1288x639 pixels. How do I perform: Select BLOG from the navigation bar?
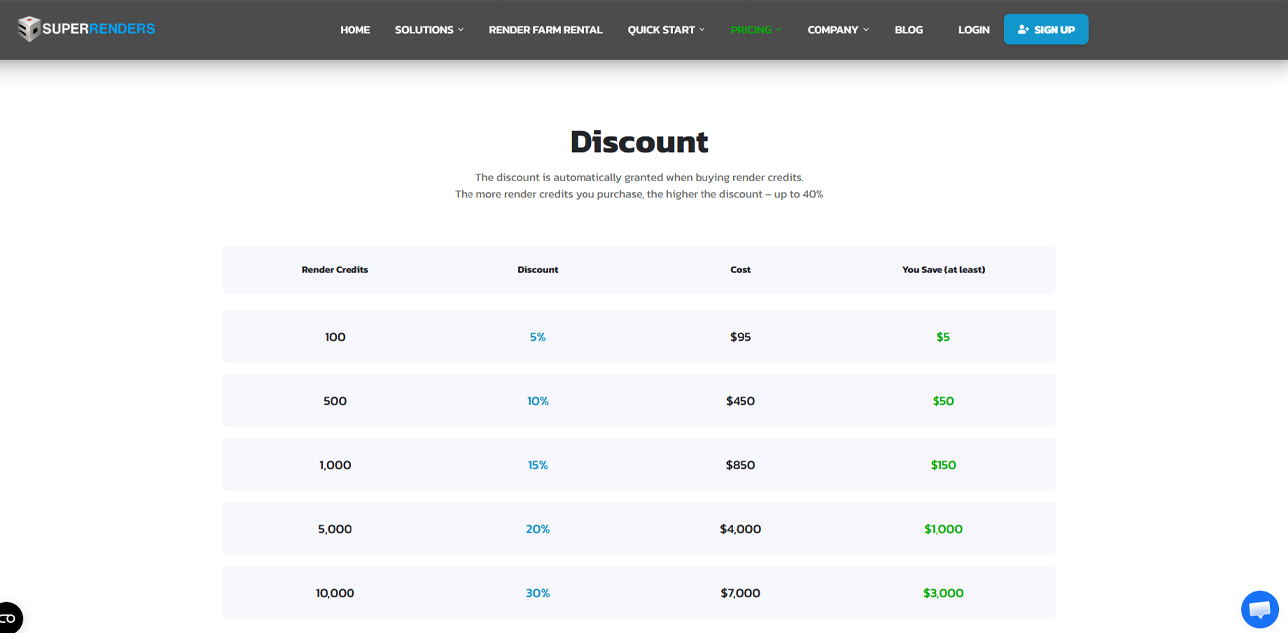[908, 29]
